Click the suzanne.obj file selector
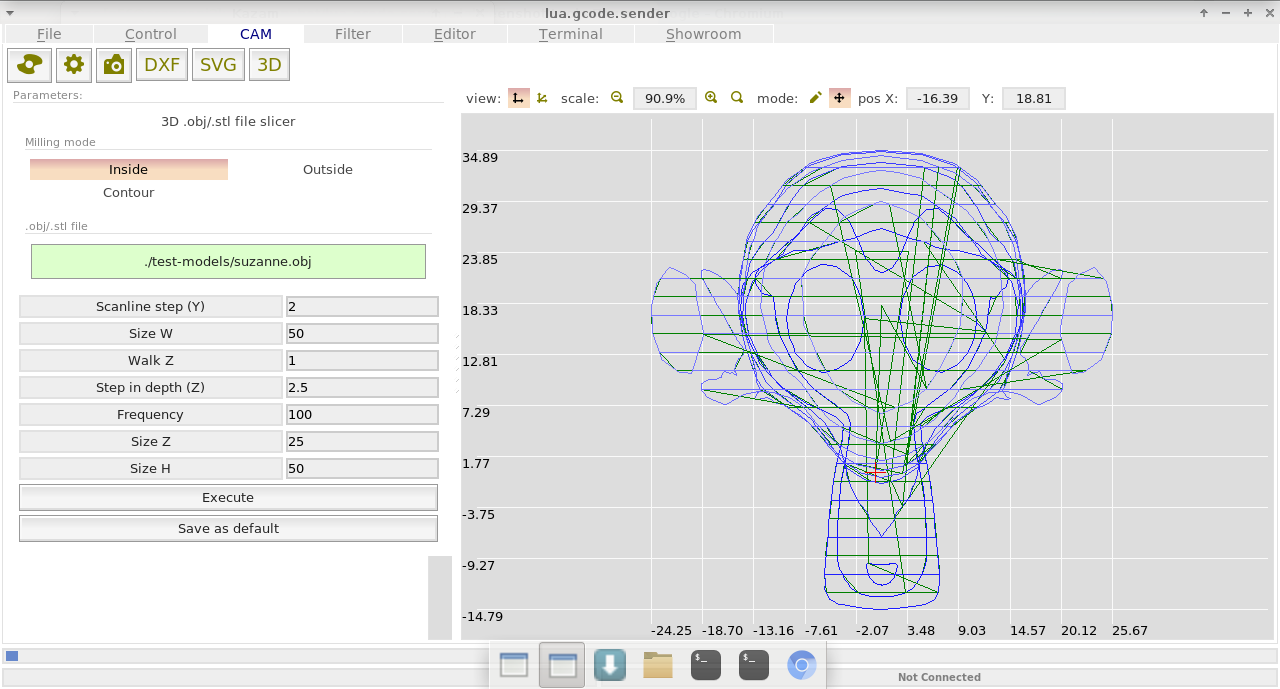Screen dimensions: 1280x689 tap(228, 262)
